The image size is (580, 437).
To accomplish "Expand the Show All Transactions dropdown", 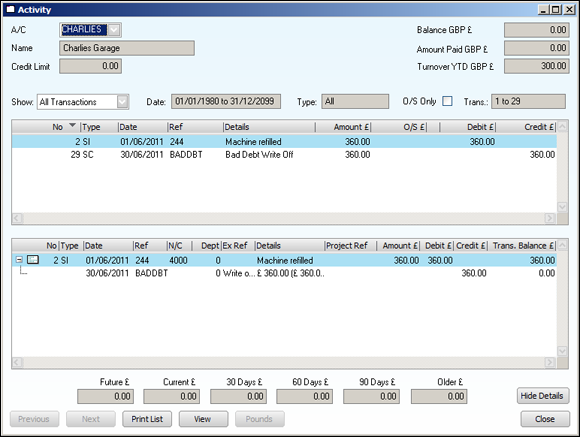I will (x=122, y=101).
